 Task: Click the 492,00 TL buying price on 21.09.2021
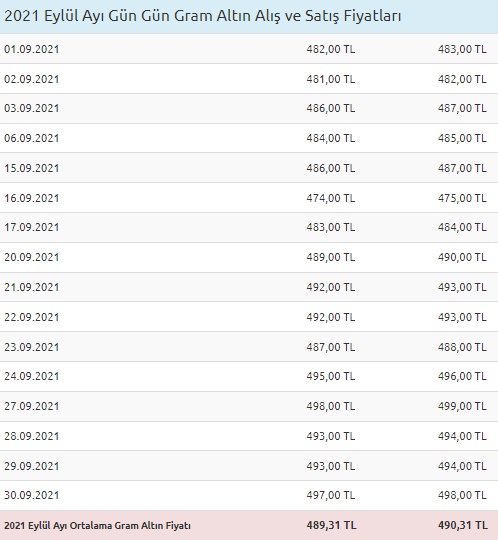pyautogui.click(x=331, y=287)
